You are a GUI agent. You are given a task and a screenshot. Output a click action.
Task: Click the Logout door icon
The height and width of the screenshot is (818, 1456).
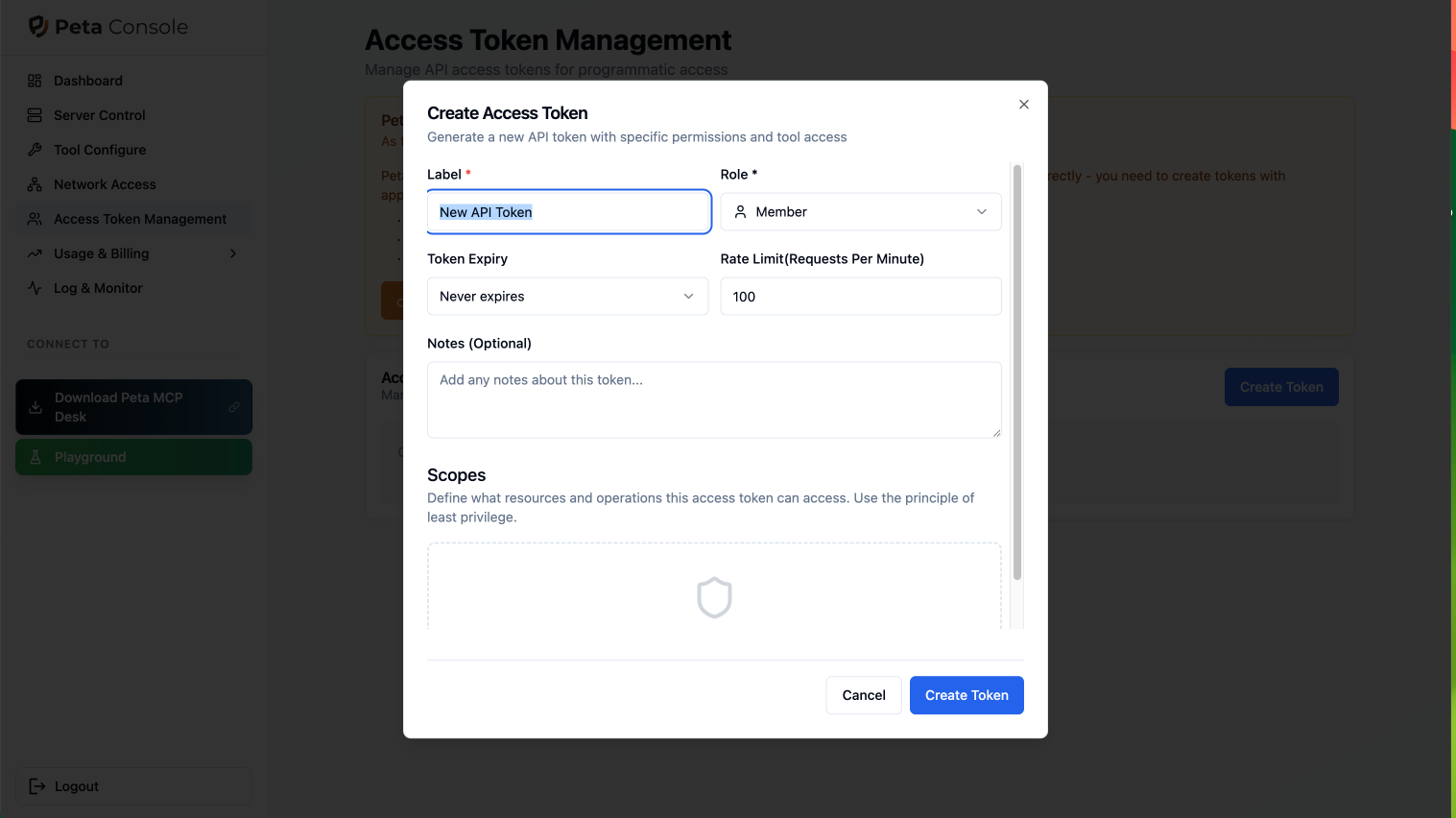click(36, 786)
